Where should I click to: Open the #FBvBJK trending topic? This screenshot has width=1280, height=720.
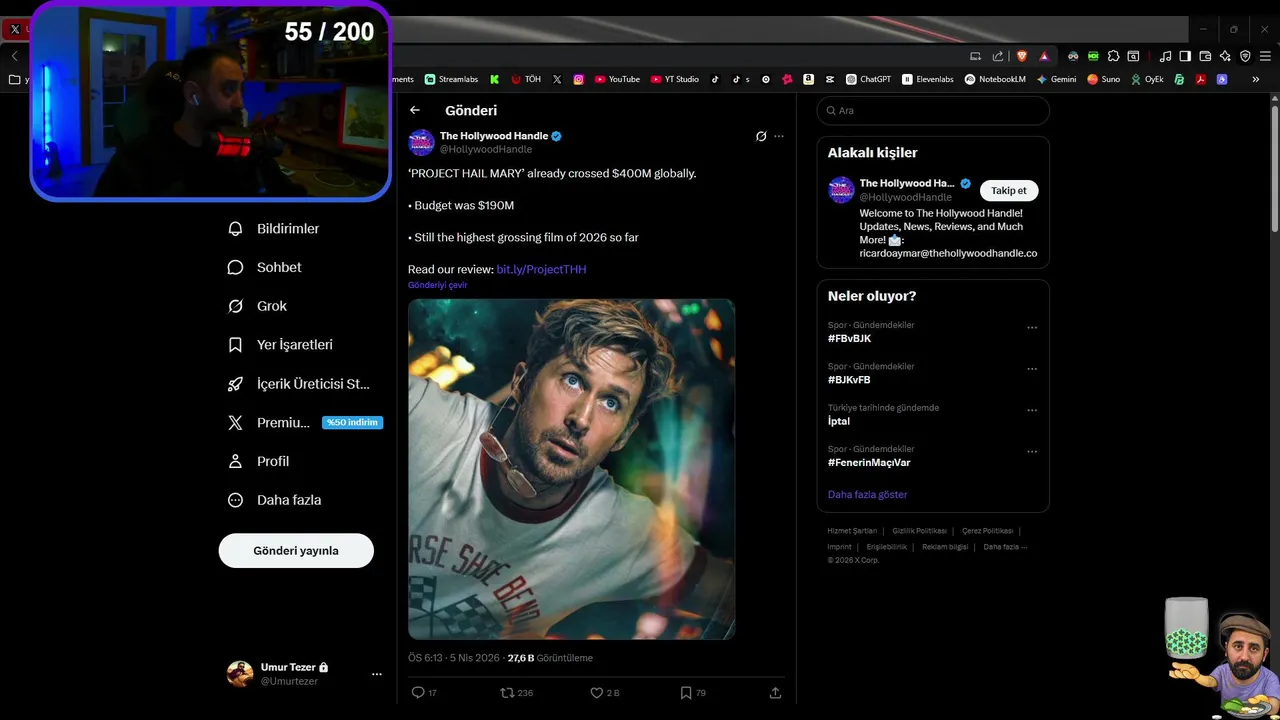[x=849, y=338]
